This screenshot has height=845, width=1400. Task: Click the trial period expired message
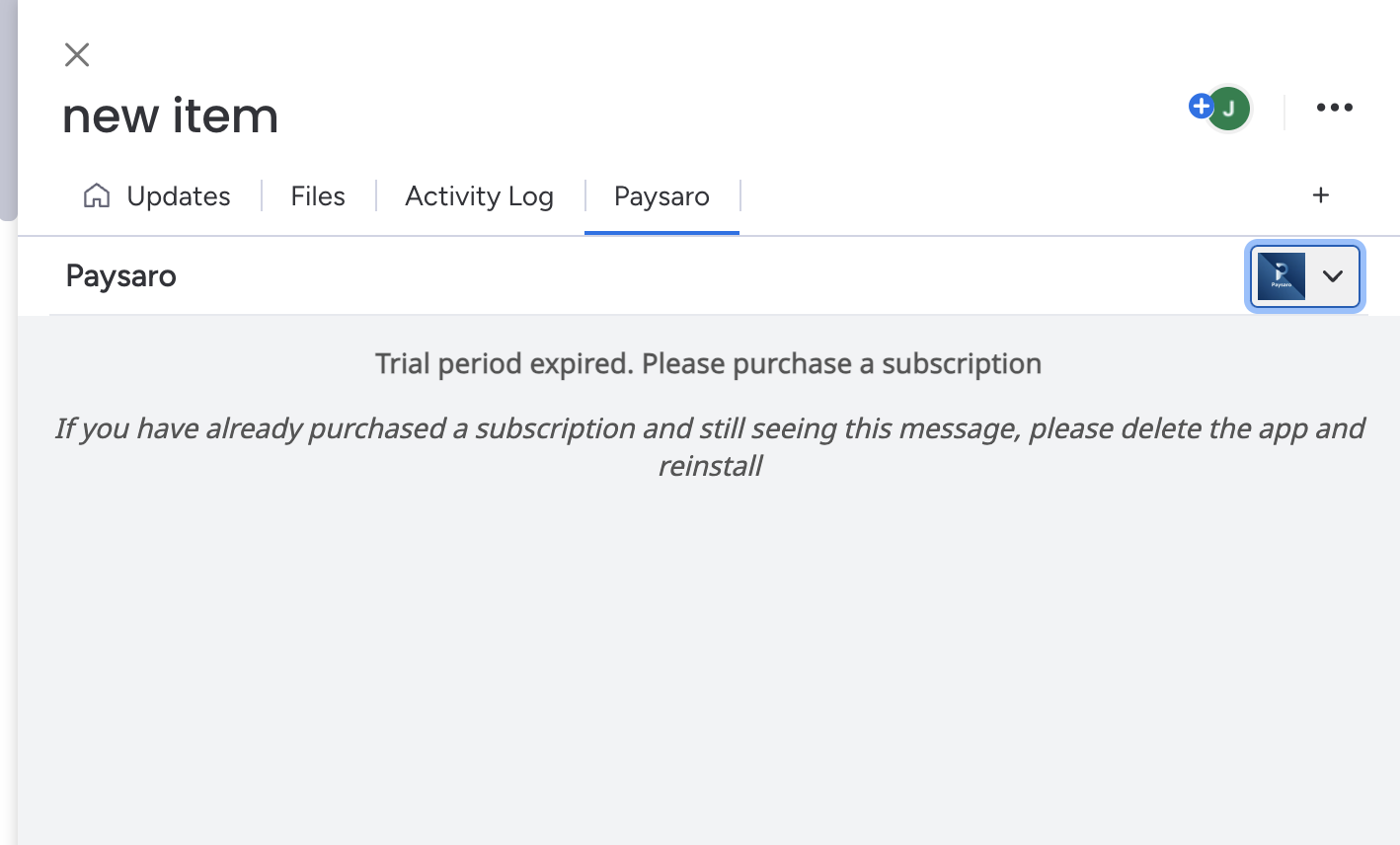pyautogui.click(x=708, y=363)
